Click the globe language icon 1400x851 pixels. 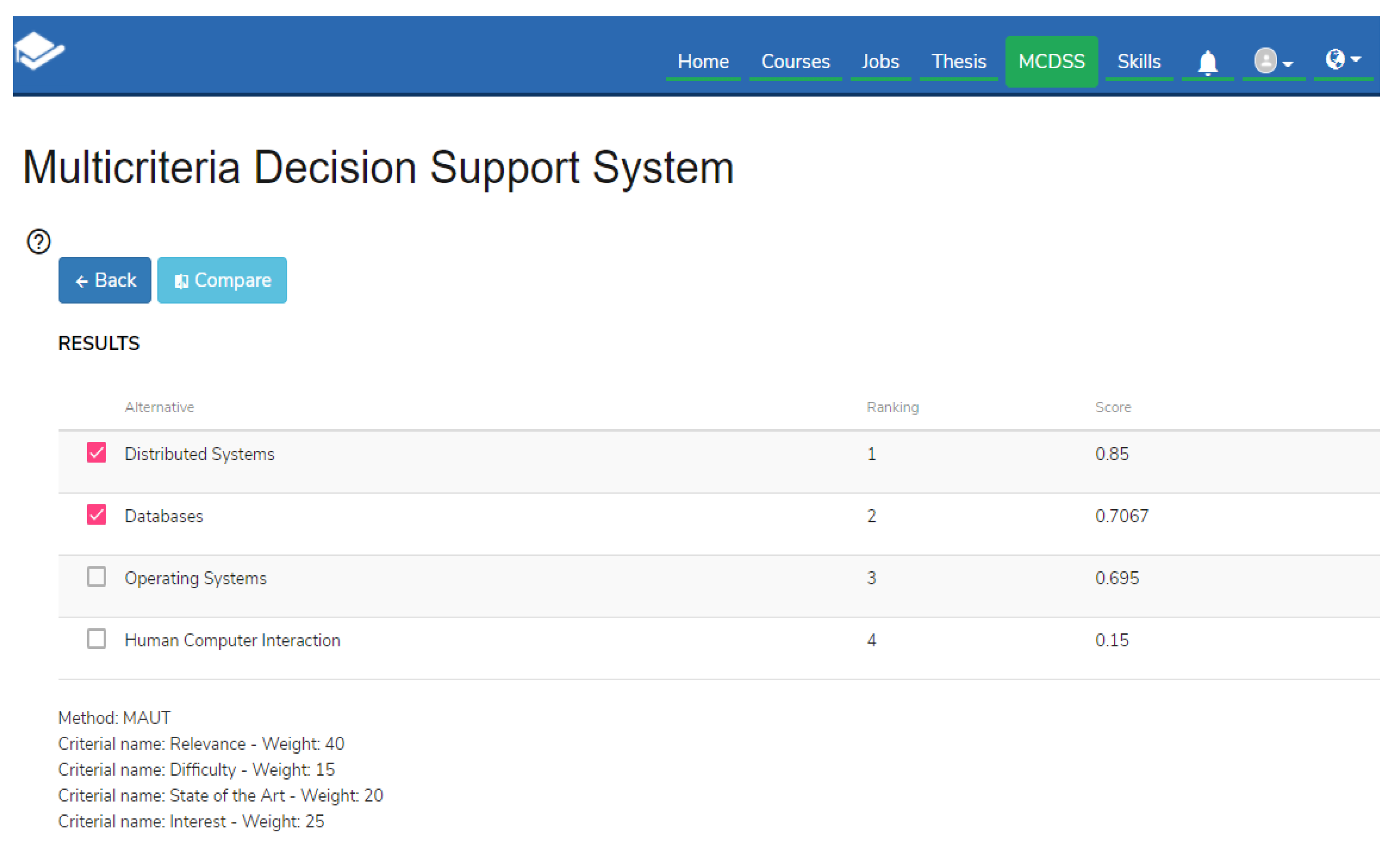(1335, 59)
